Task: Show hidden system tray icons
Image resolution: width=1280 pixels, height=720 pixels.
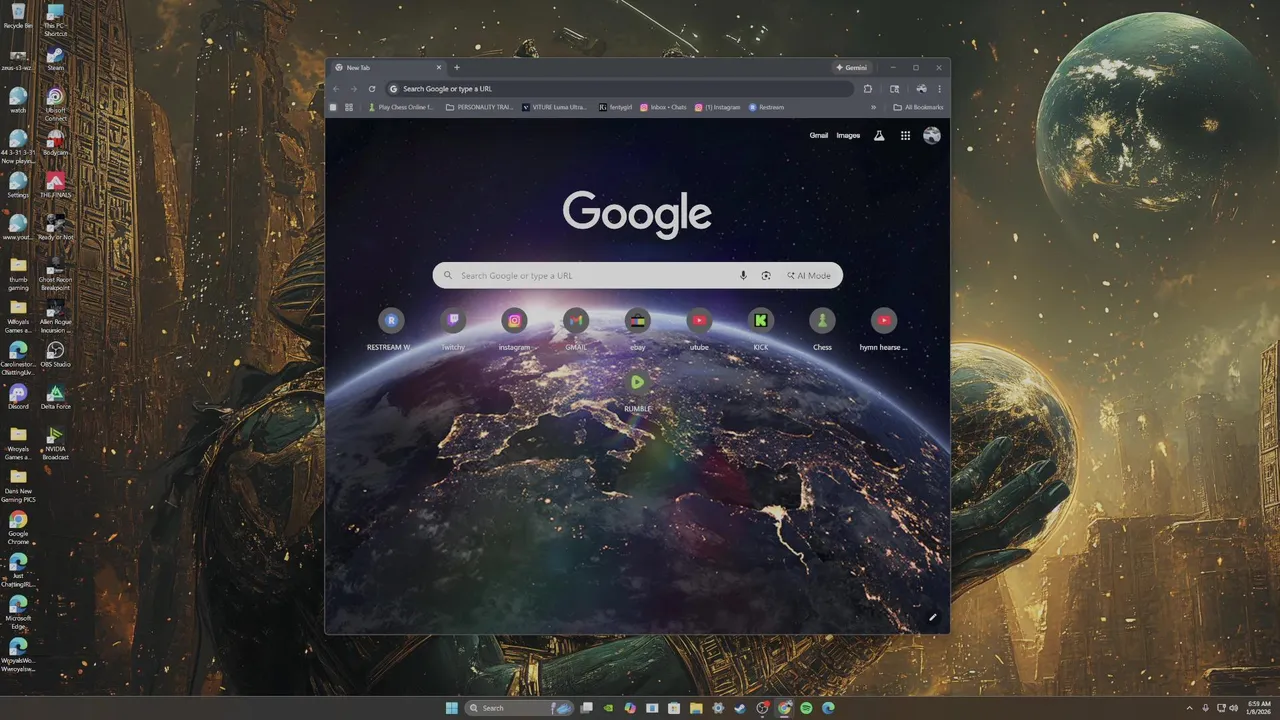Action: (x=1189, y=708)
